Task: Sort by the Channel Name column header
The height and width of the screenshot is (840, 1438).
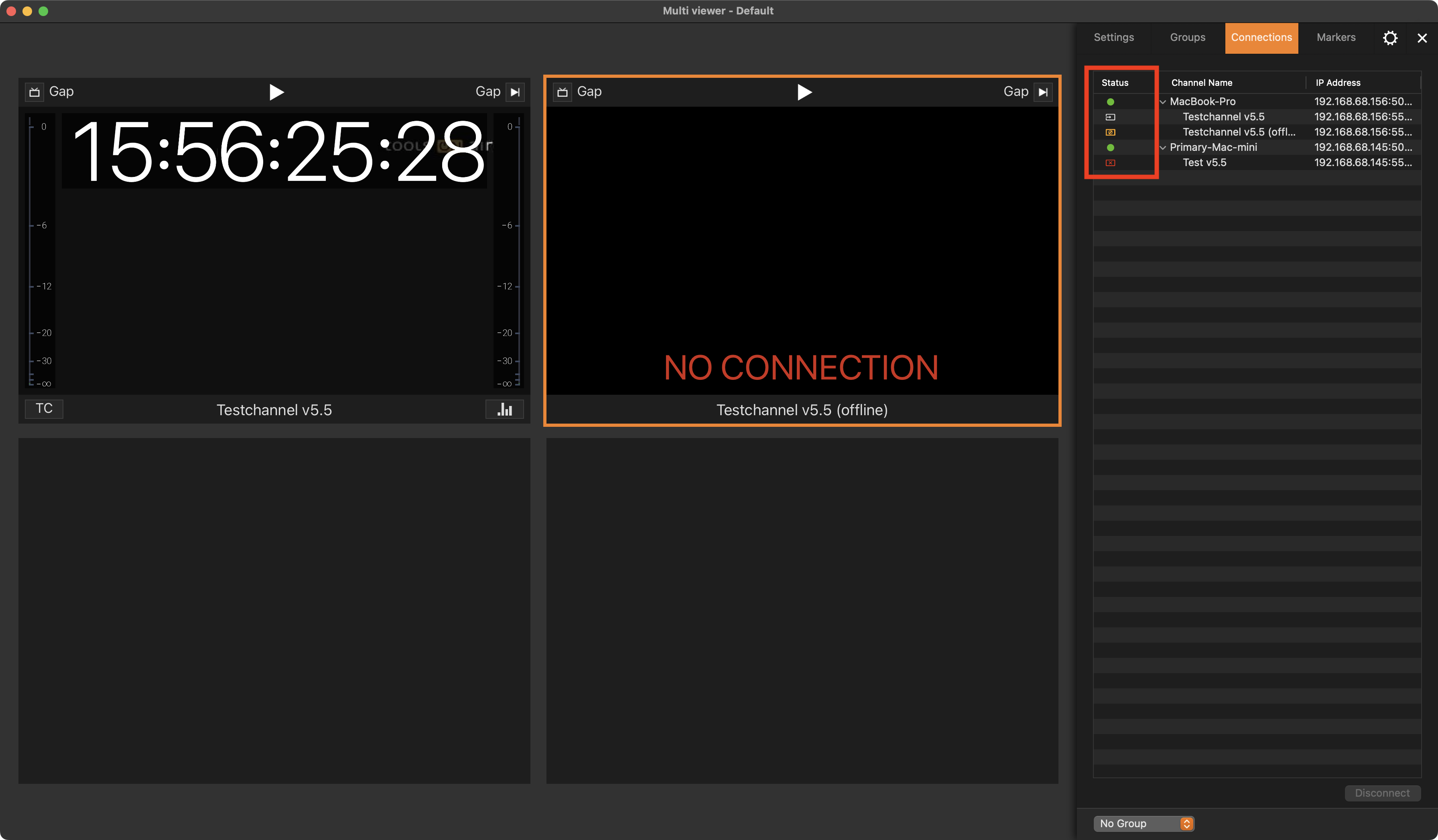Action: [x=1202, y=83]
